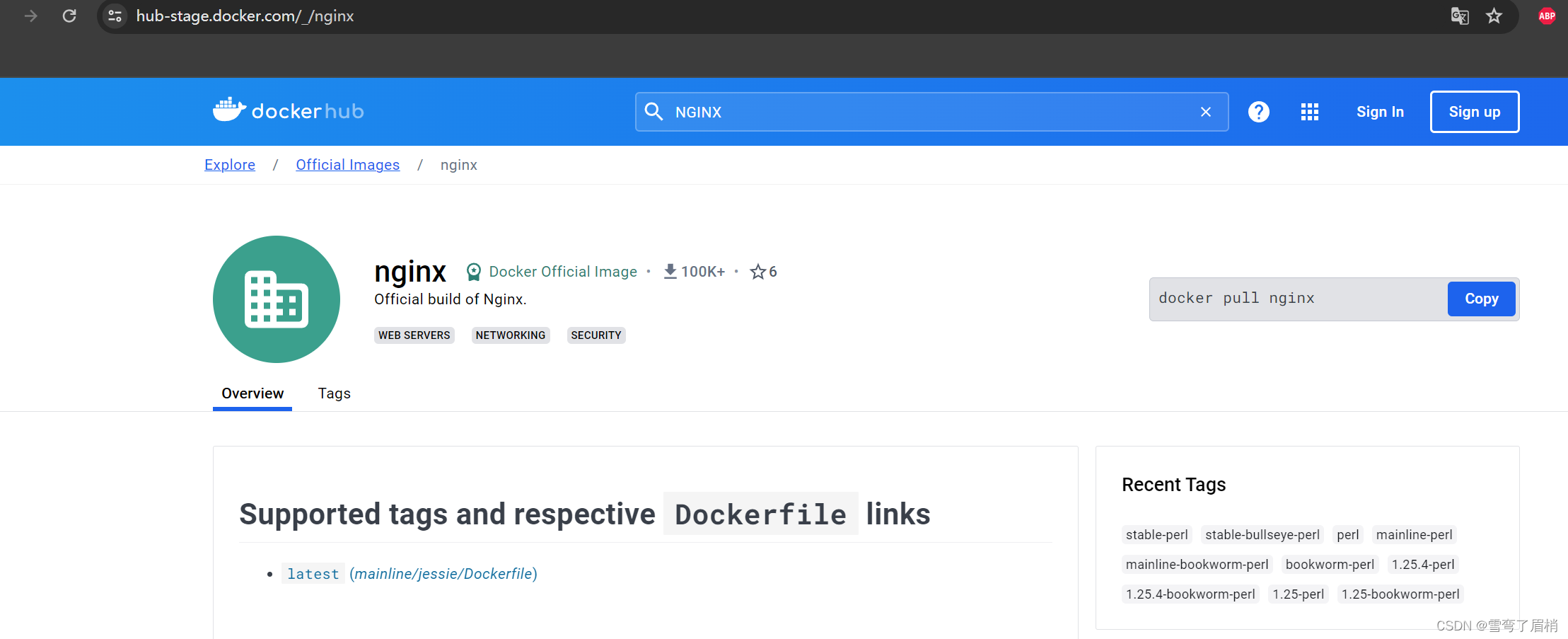The image size is (1568, 639).
Task: Click the Sign up button
Action: pyautogui.click(x=1475, y=112)
